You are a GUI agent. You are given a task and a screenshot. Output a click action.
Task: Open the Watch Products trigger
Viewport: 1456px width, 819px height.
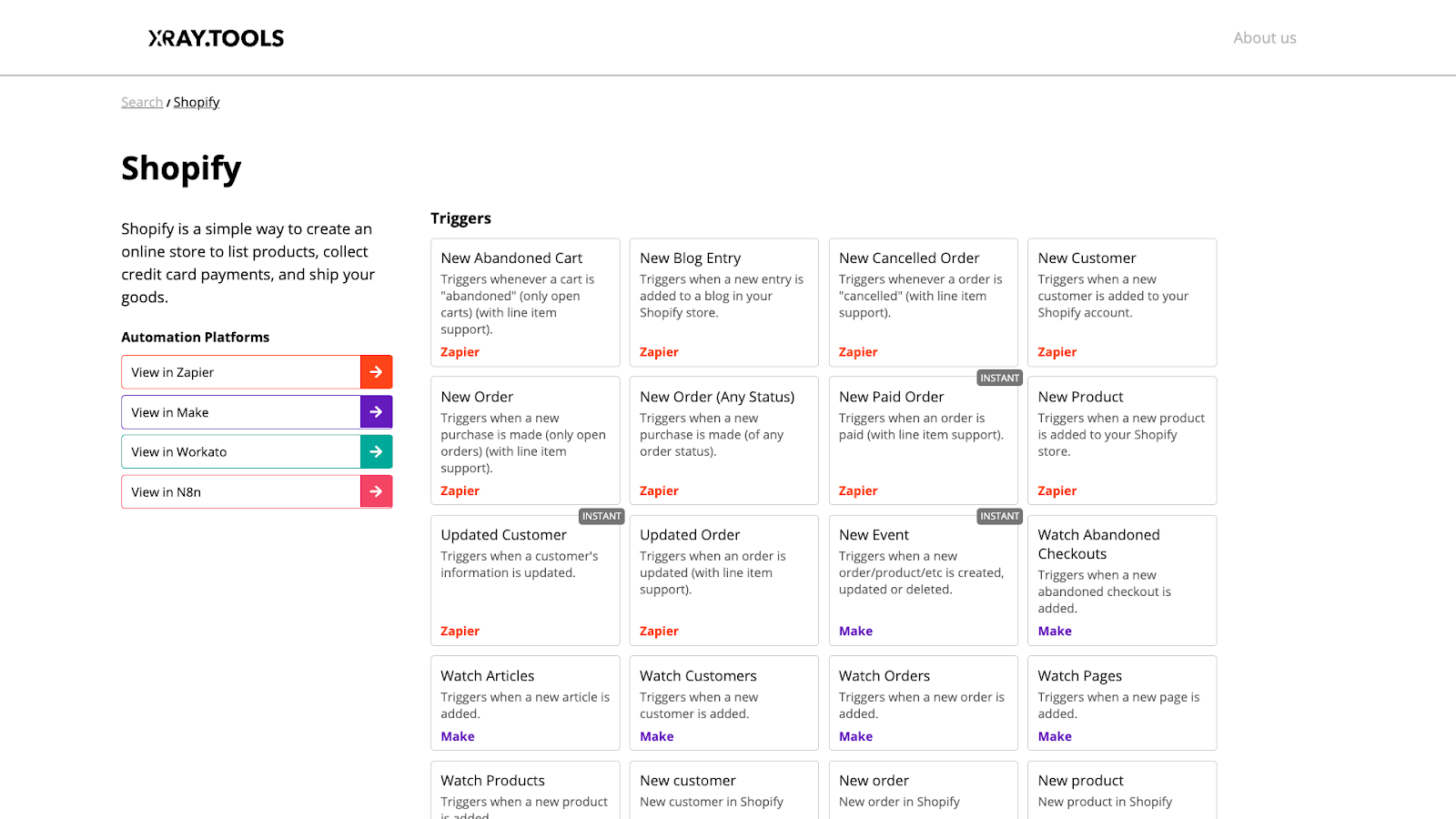click(525, 790)
